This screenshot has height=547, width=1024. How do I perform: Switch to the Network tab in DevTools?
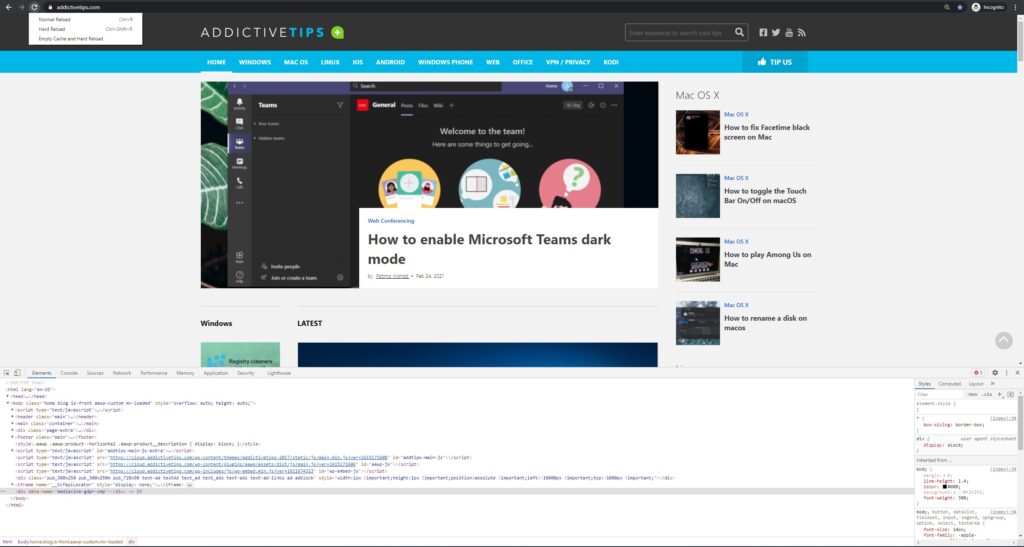122,373
